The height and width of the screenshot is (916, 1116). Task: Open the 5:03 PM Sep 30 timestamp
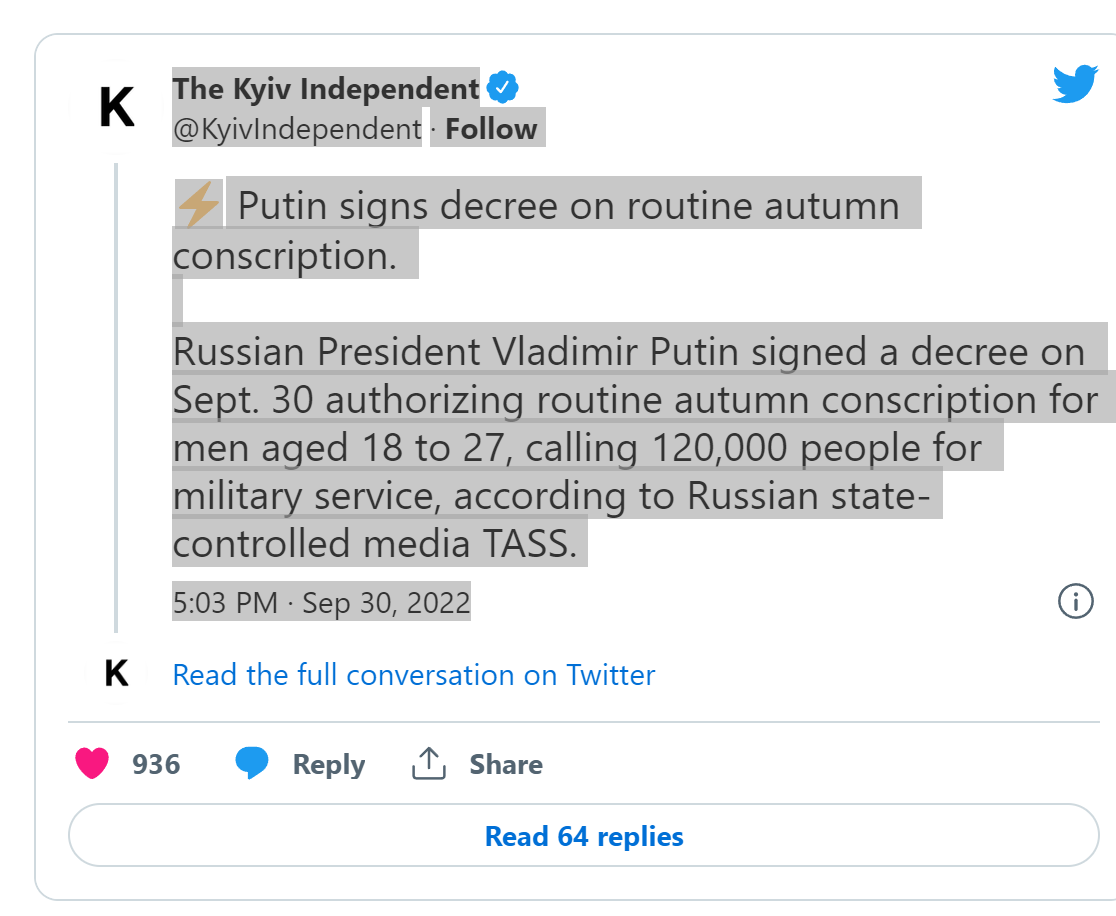point(321,603)
